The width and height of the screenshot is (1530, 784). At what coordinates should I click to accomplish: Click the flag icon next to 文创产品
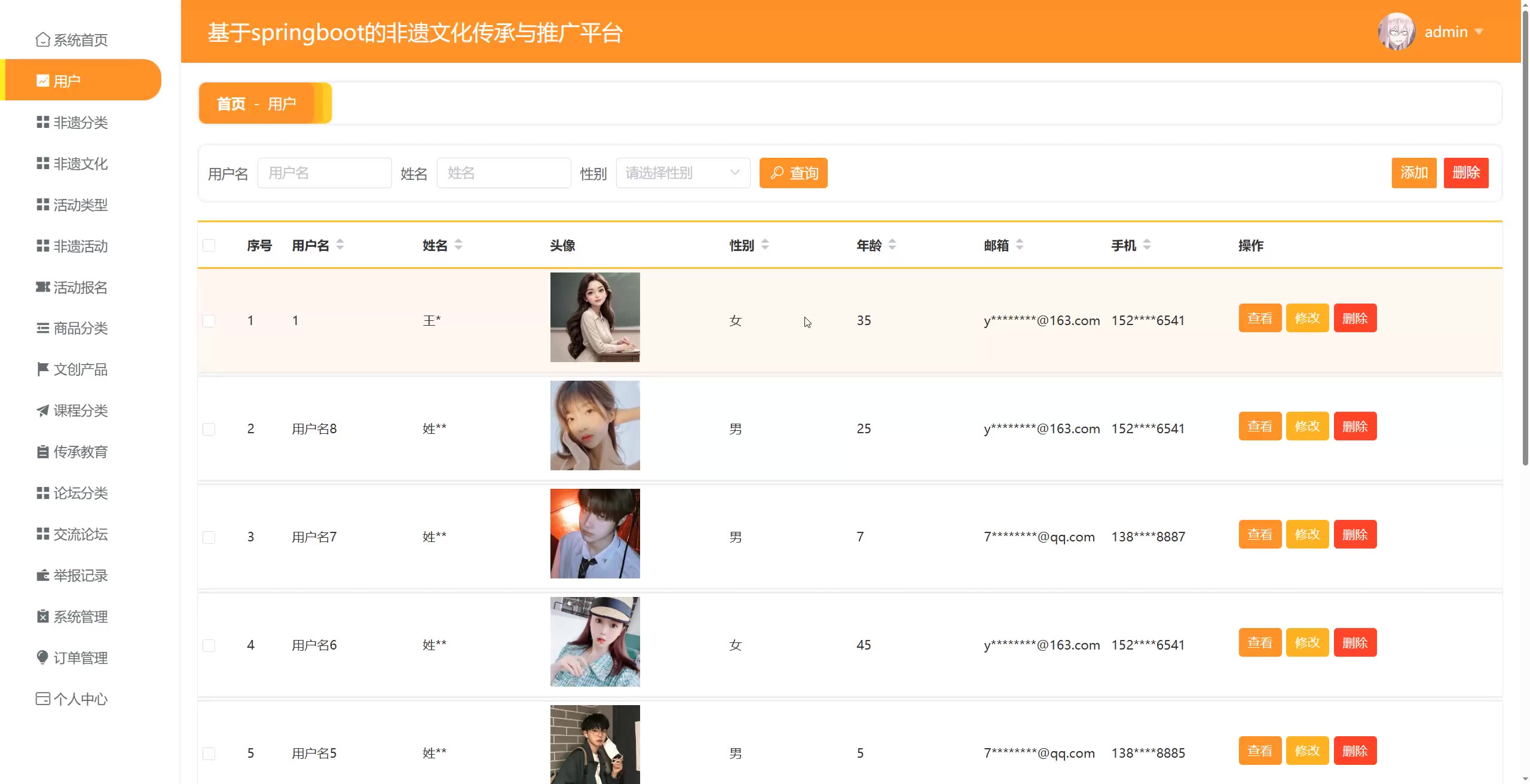click(42, 369)
